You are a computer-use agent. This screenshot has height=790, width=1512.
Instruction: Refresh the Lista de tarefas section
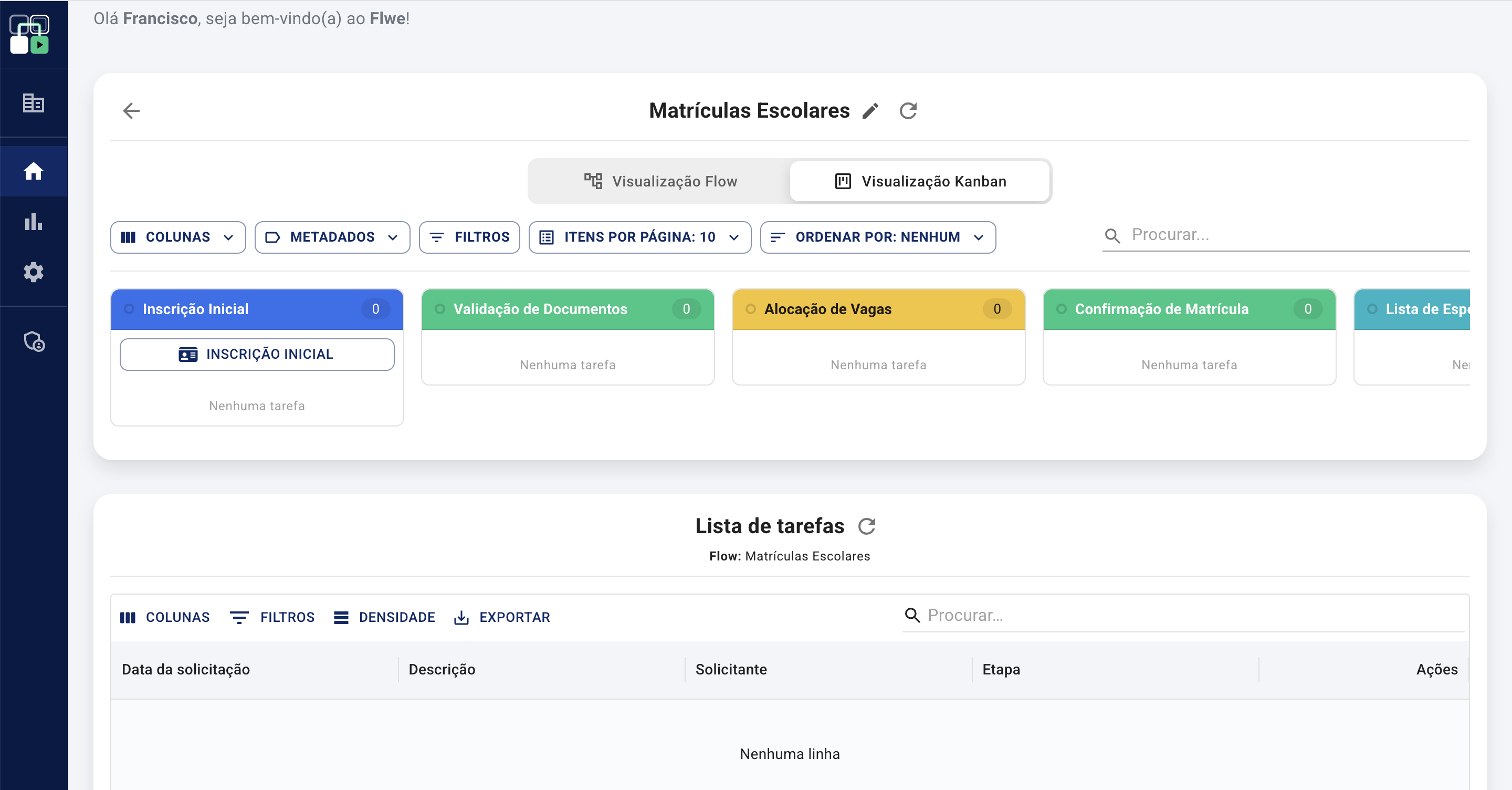coord(866,526)
